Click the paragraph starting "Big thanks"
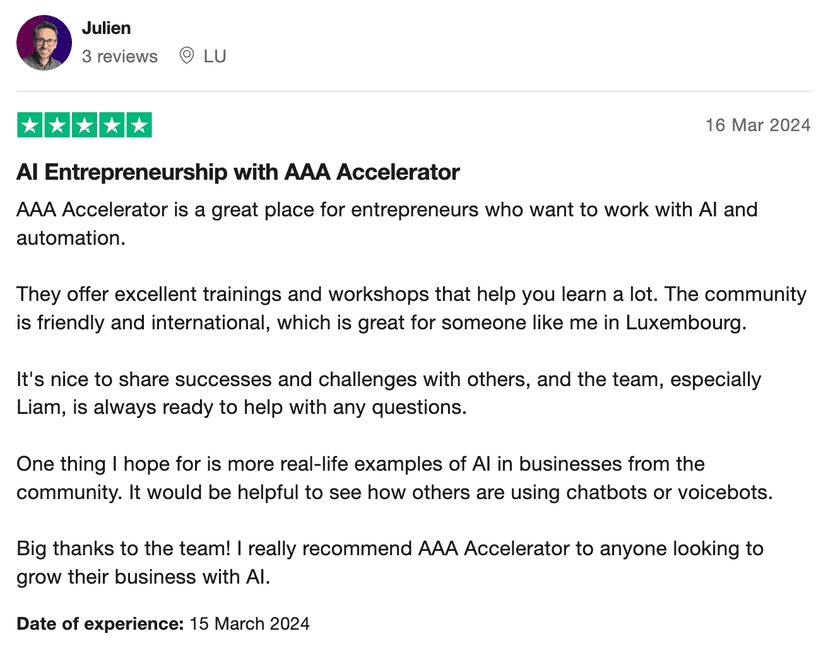This screenshot has width=828, height=646. 389,563
